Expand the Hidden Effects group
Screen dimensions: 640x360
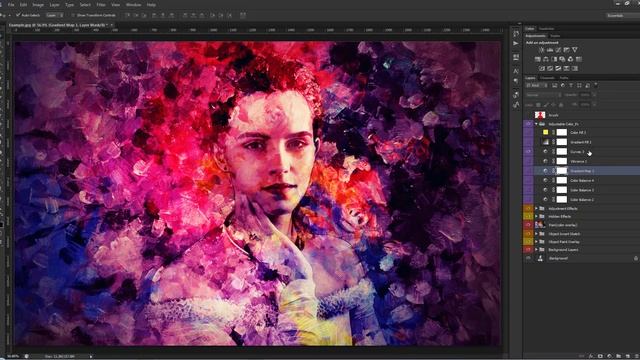coord(536,216)
